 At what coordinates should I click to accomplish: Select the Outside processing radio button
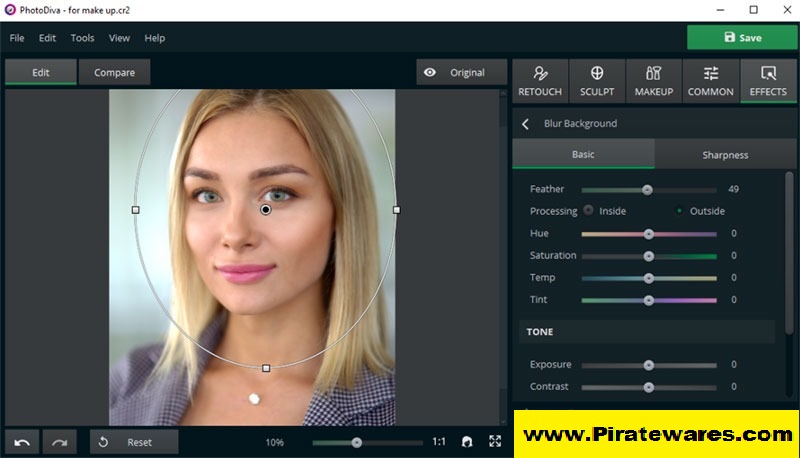click(x=680, y=211)
